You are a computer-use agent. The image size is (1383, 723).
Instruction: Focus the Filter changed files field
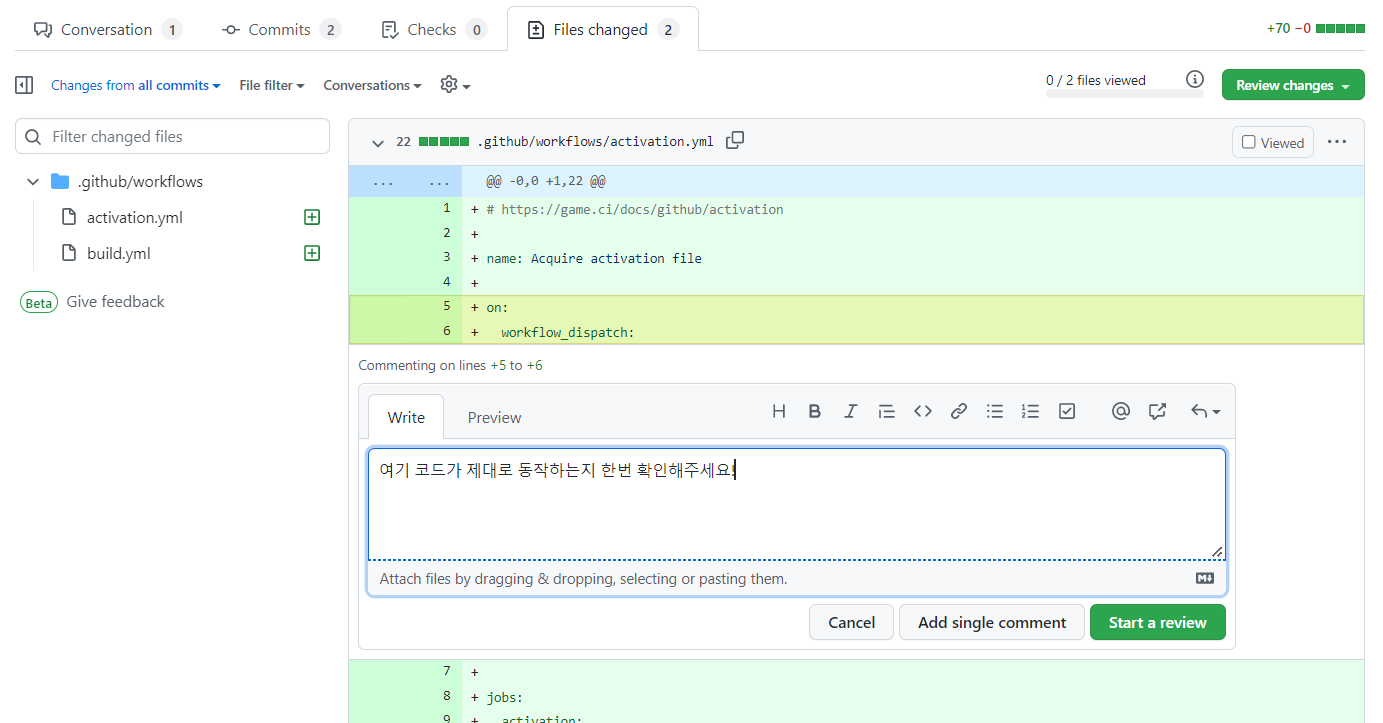172,136
